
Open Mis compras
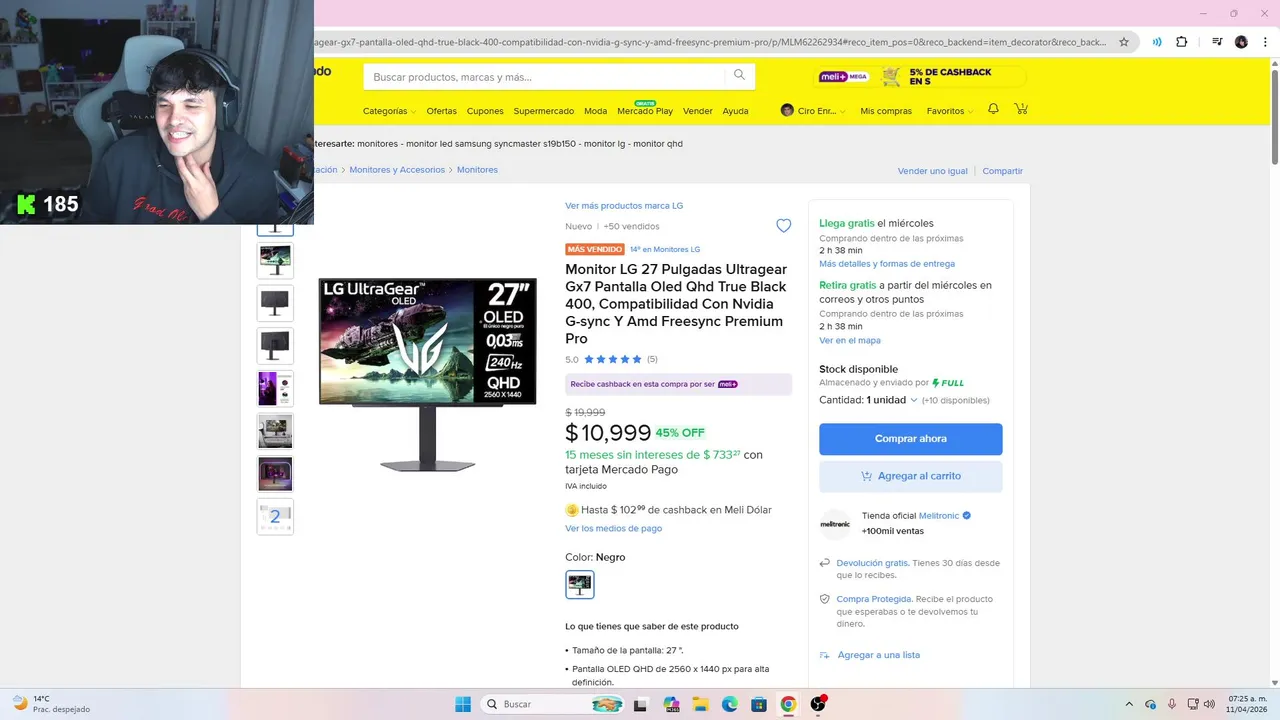886,111
